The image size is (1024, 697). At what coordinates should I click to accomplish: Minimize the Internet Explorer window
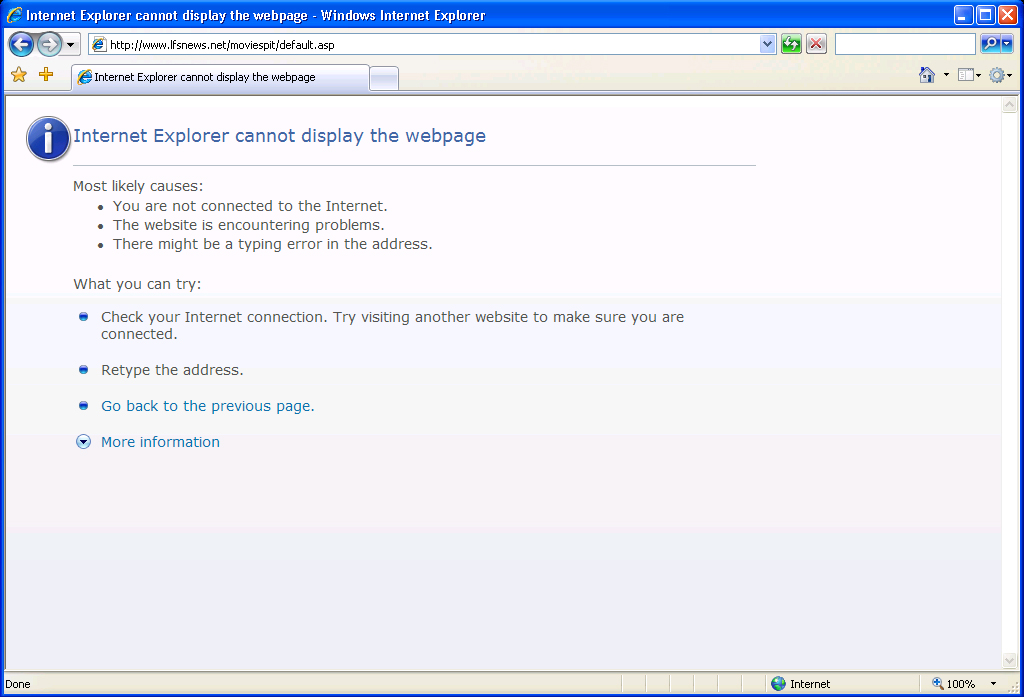click(x=963, y=15)
